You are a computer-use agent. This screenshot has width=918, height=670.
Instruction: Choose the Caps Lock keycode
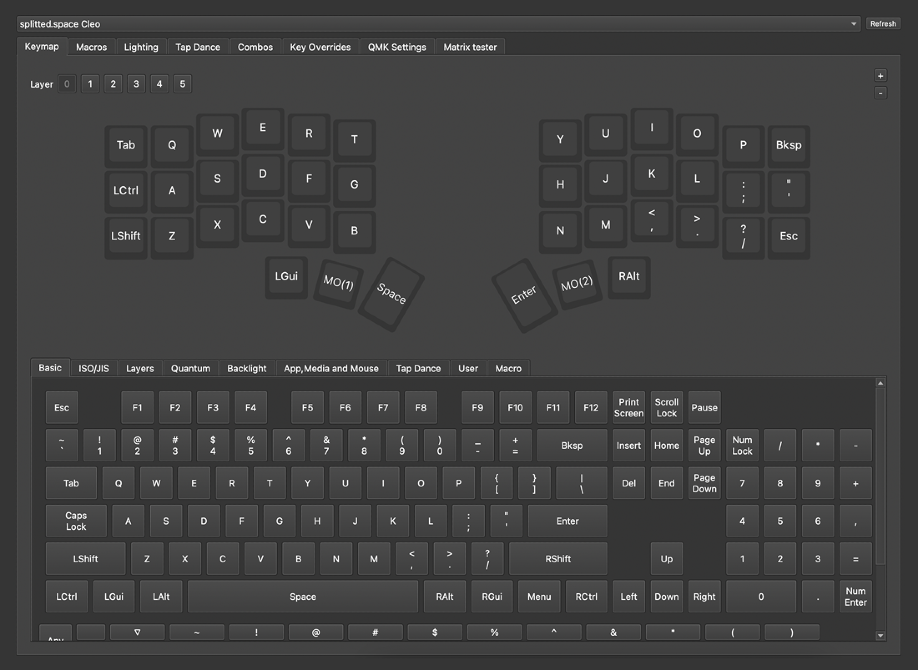76,521
